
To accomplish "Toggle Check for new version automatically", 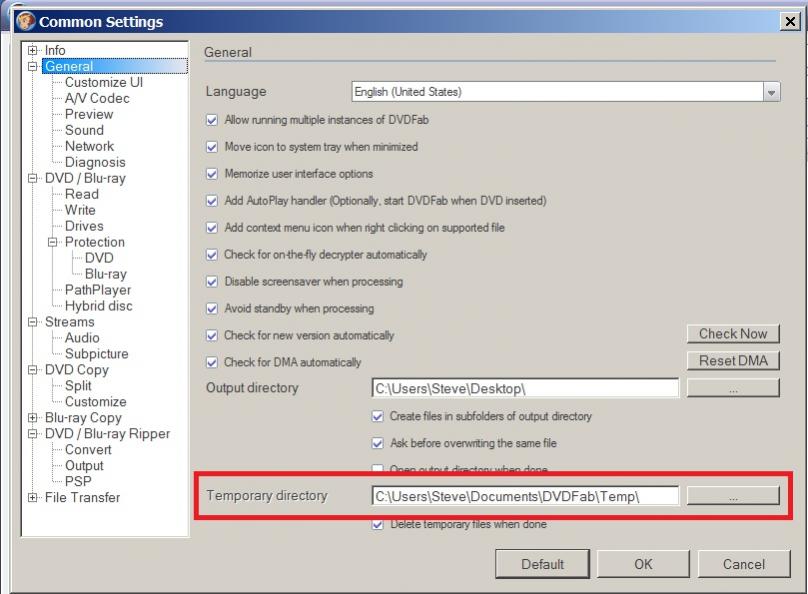I will 212,335.
